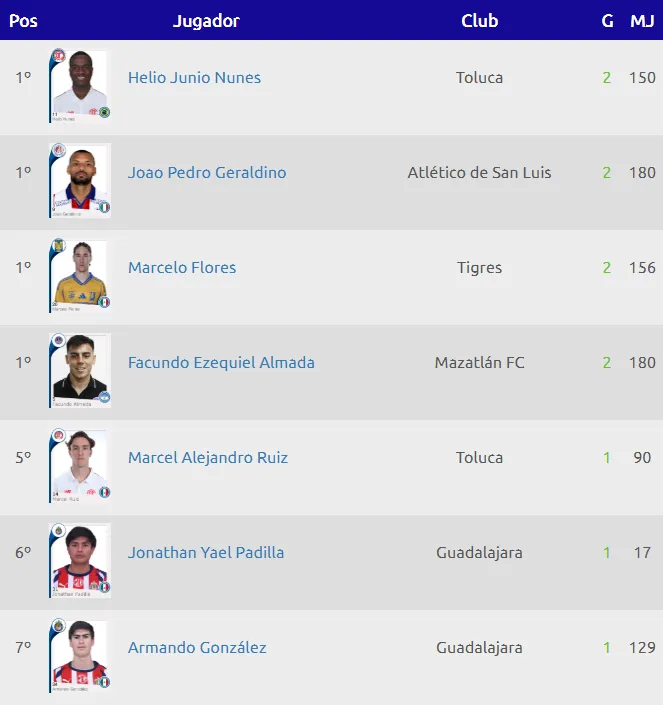The height and width of the screenshot is (705, 663).
Task: Click Marcel Alejandro Ruiz player photo
Action: [x=79, y=465]
